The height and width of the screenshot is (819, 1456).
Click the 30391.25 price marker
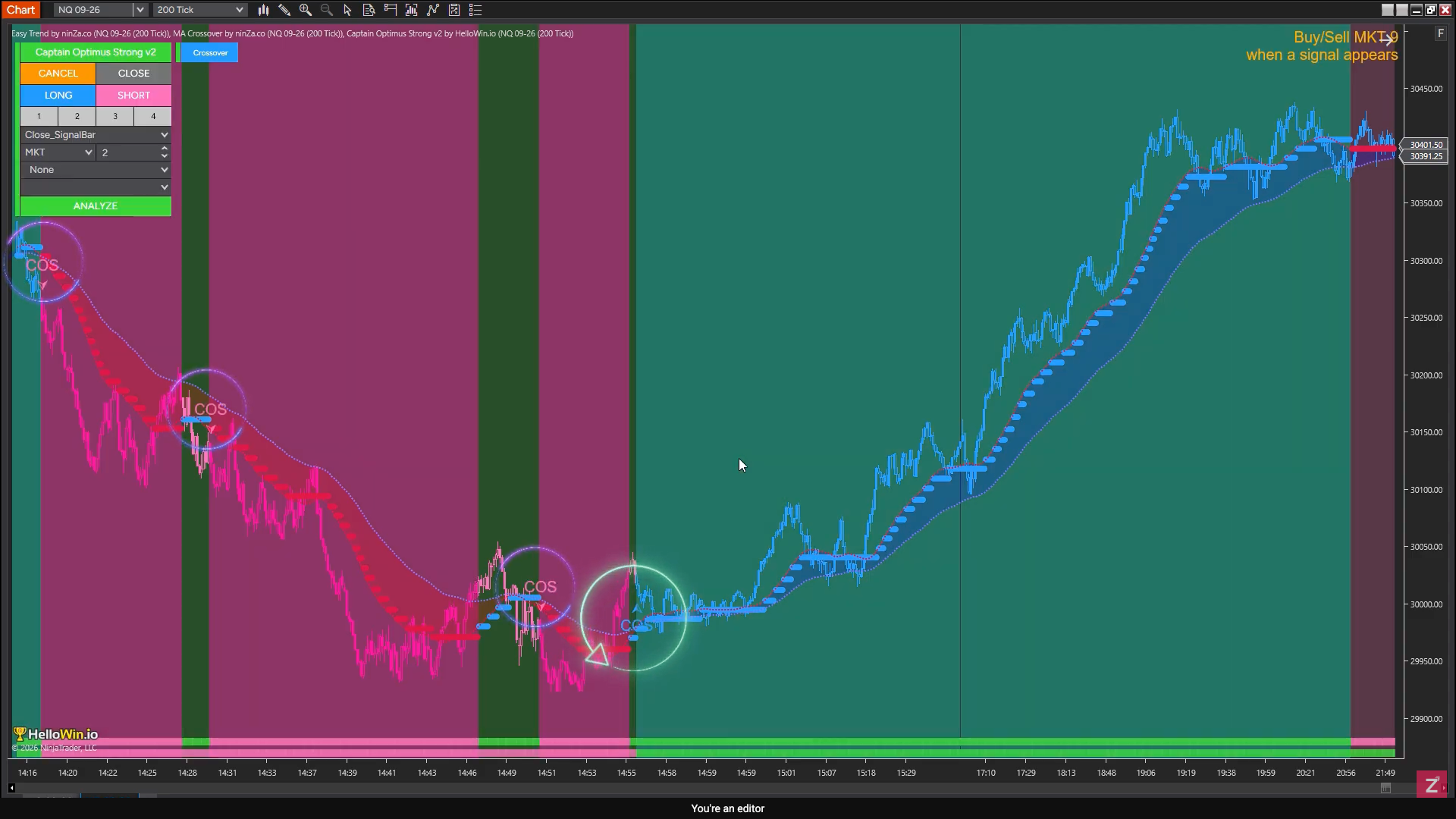pyautogui.click(x=1426, y=156)
